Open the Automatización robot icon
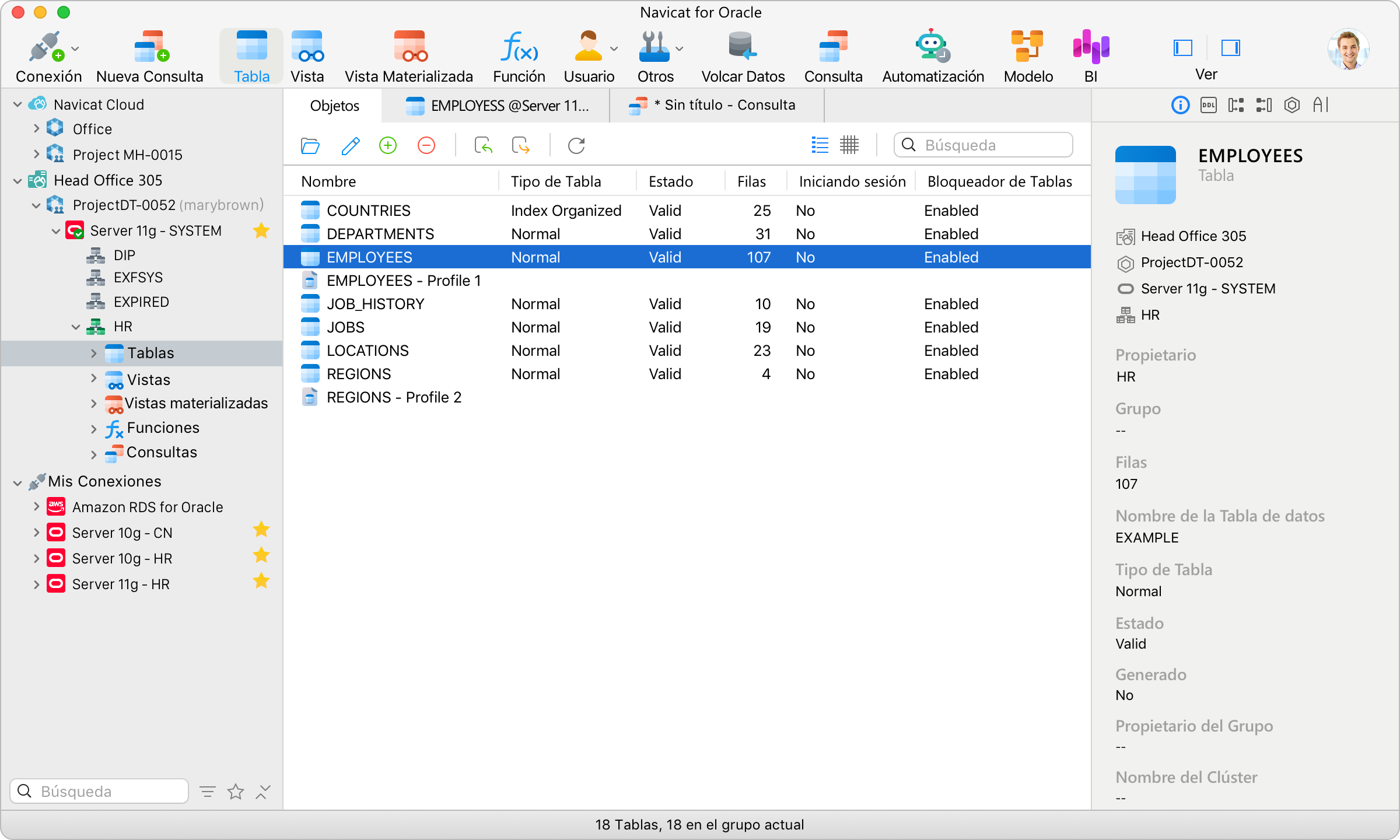The width and height of the screenshot is (1400, 840). 932,47
